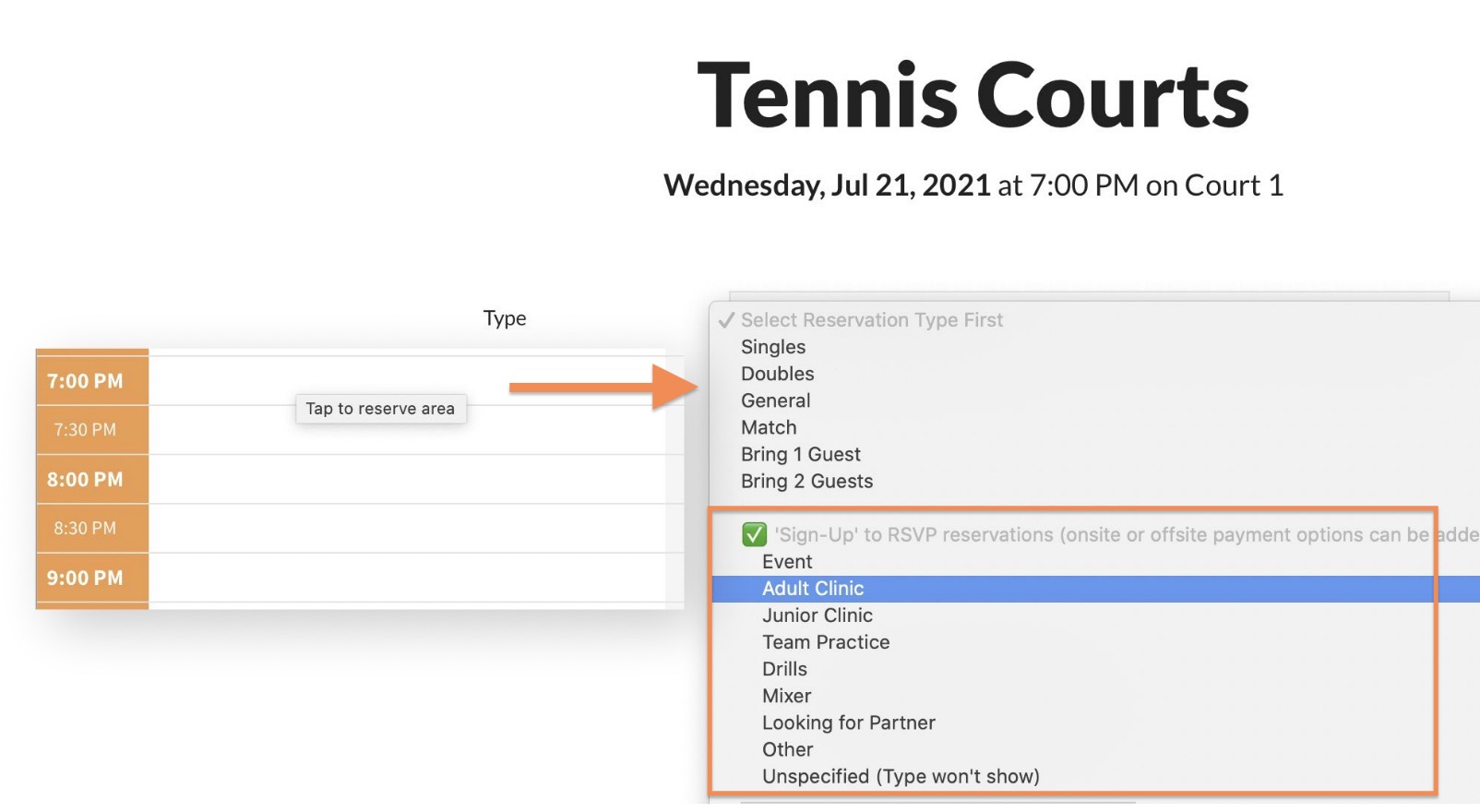This screenshot has height=812, width=1480.
Task: Select Bring 2 Guests option
Action: (806, 481)
